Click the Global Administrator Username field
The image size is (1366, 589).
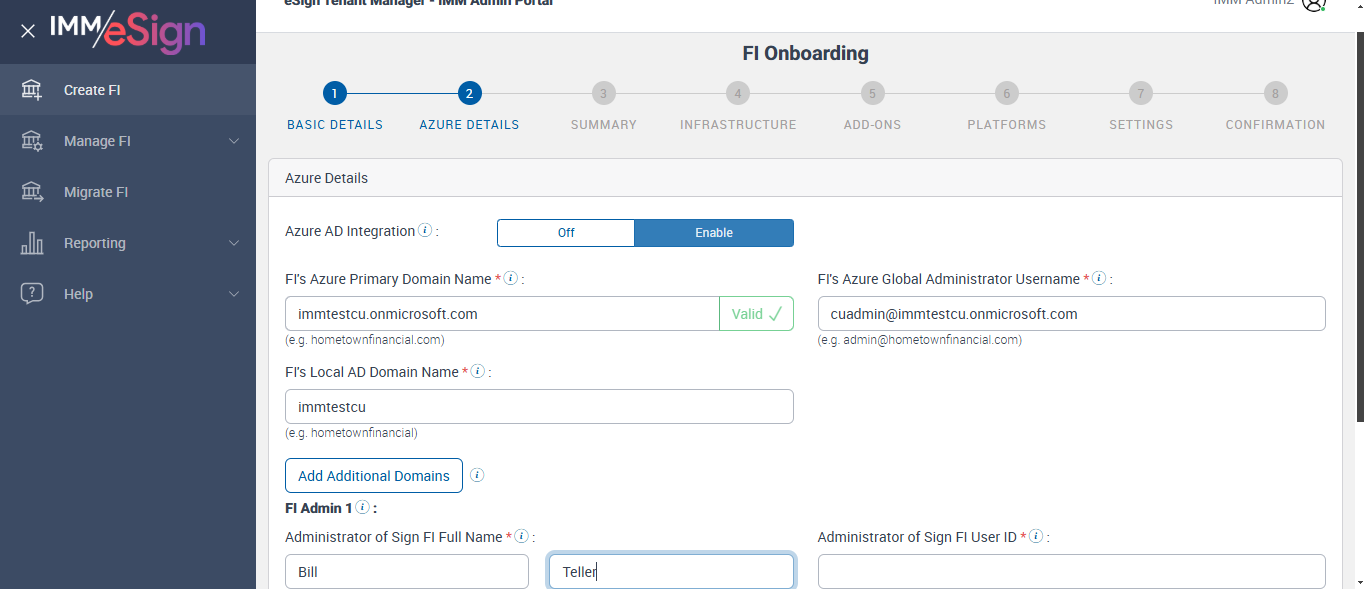pos(1072,314)
